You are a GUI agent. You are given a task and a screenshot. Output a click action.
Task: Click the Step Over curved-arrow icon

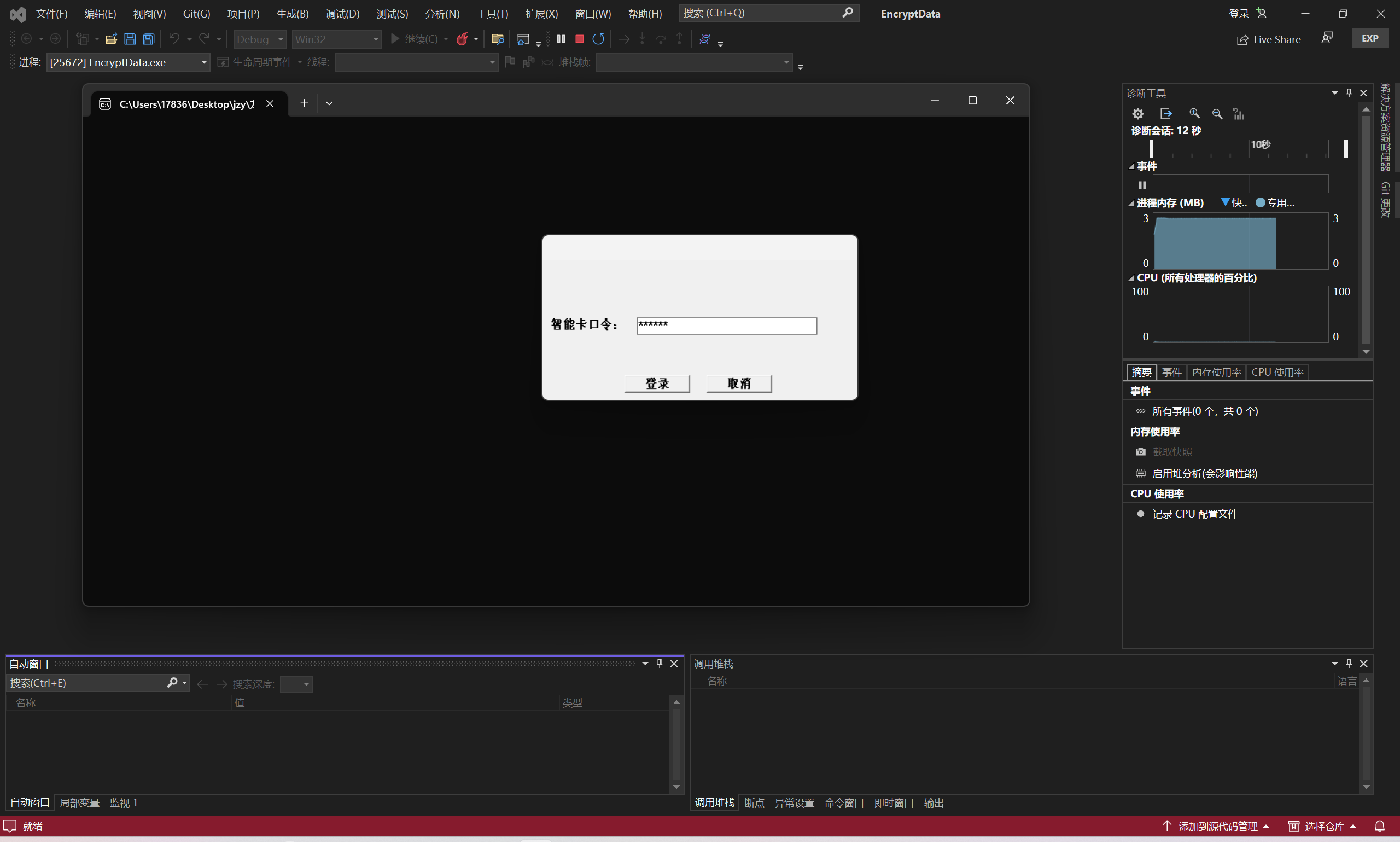661,39
